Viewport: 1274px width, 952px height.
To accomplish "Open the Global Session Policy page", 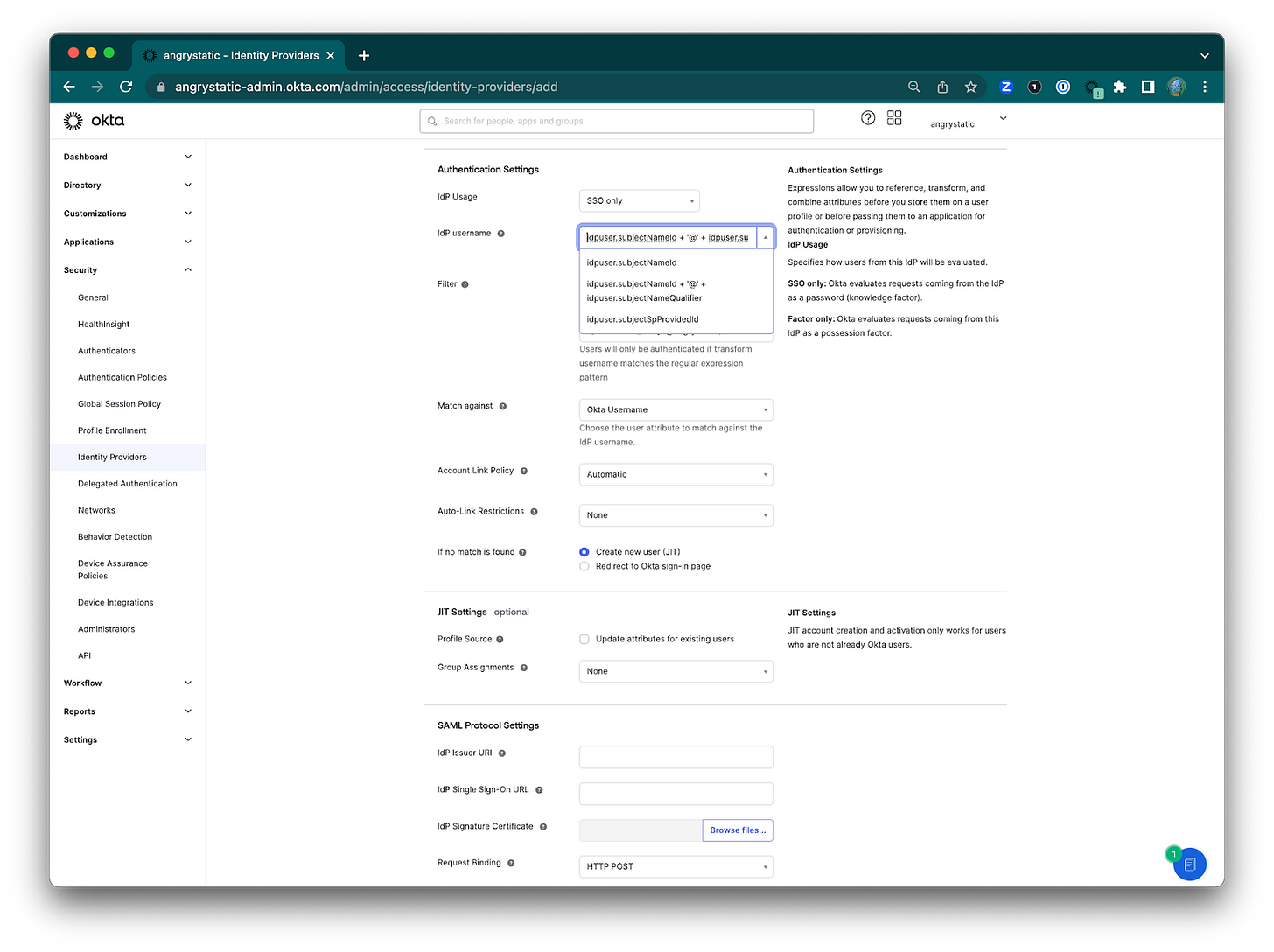I will 119,403.
